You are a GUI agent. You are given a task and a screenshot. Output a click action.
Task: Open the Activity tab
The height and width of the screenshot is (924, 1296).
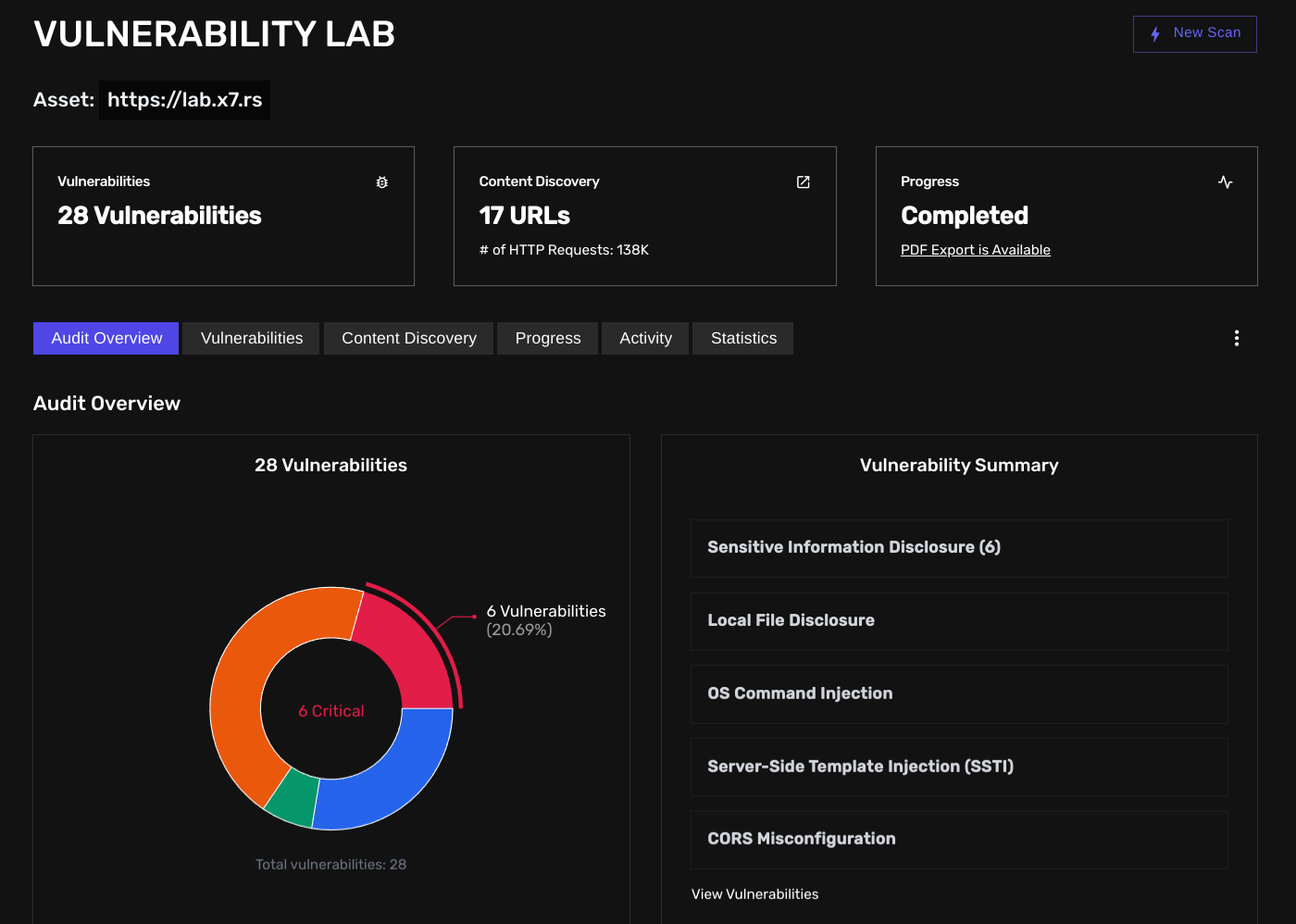645,339
